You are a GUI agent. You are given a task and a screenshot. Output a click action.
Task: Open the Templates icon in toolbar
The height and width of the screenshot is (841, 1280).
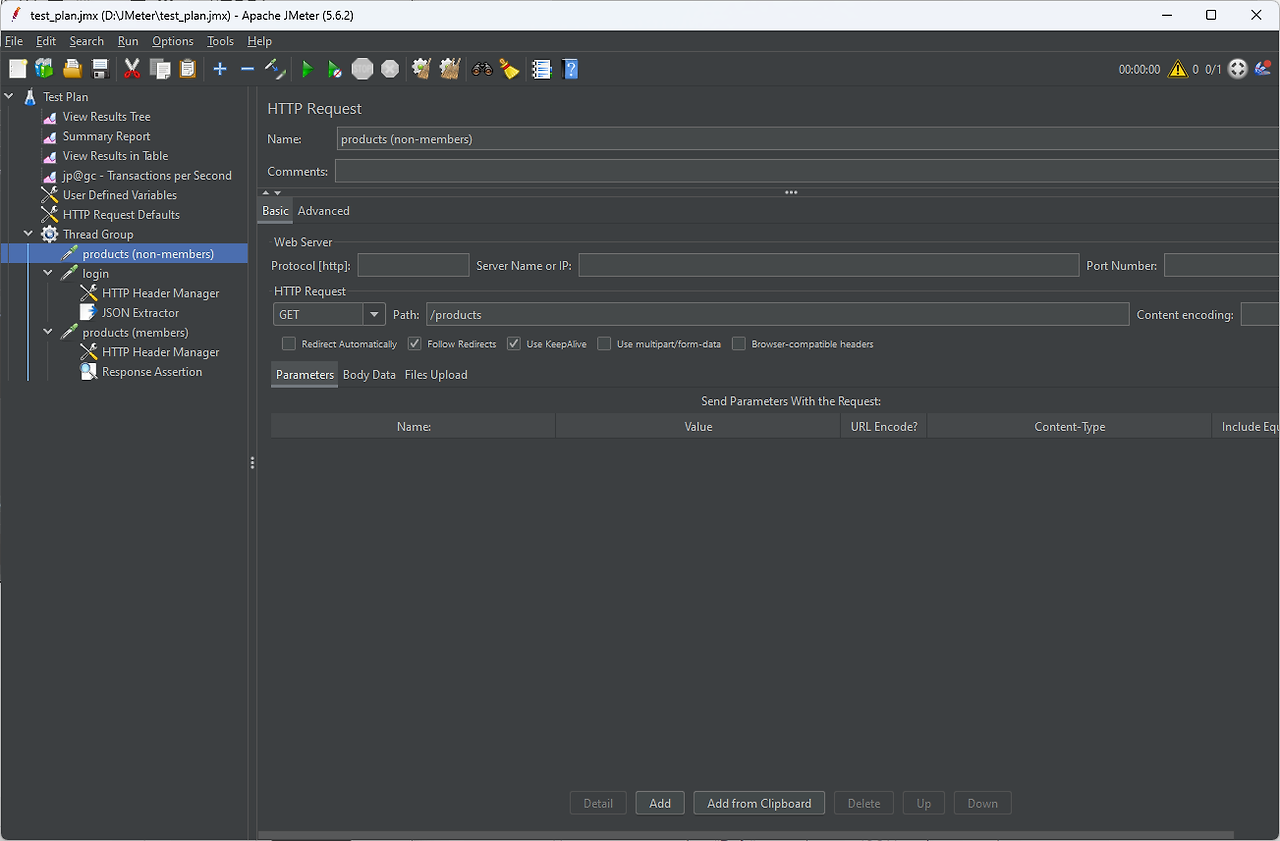click(44, 69)
